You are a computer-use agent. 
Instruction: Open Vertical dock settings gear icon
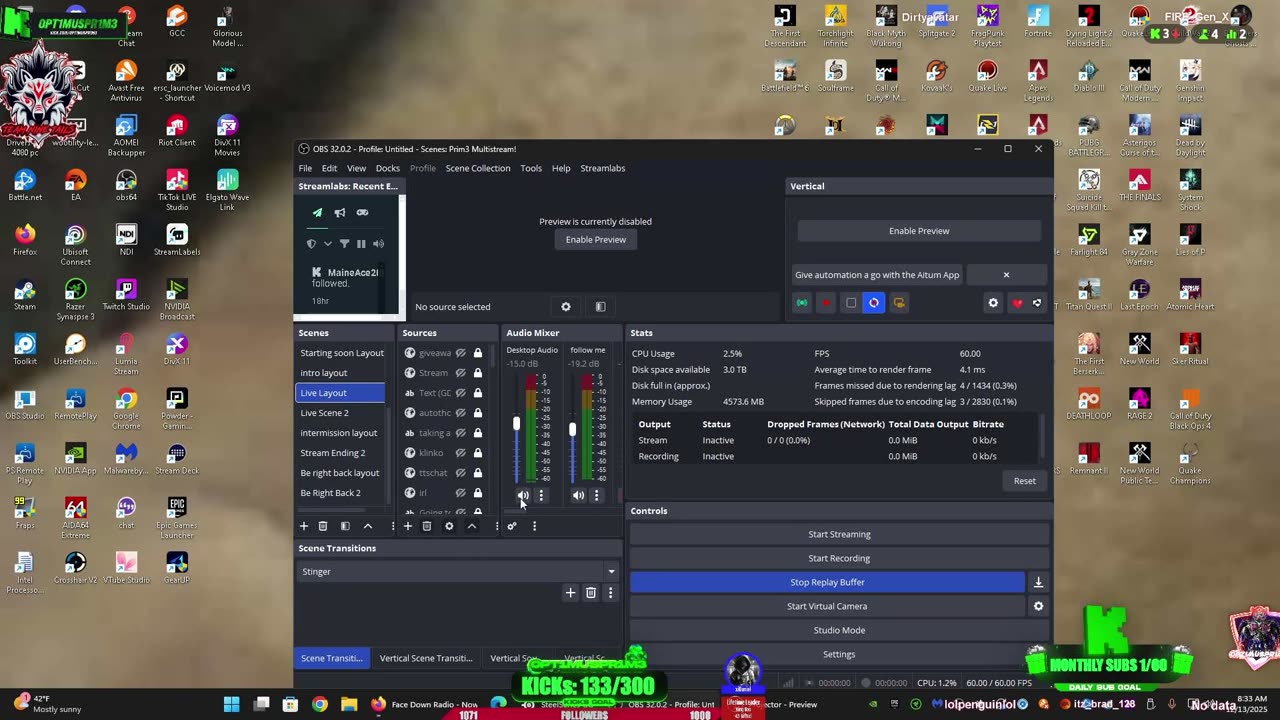click(993, 303)
